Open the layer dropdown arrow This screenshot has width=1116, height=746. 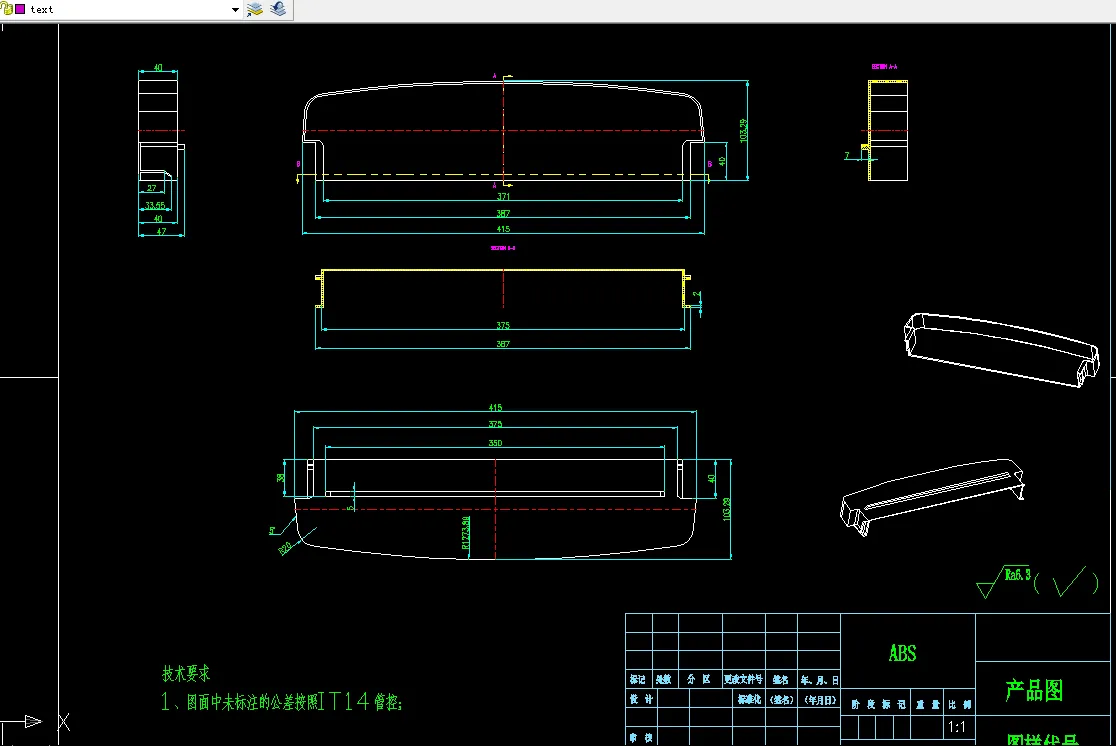pyautogui.click(x=235, y=9)
